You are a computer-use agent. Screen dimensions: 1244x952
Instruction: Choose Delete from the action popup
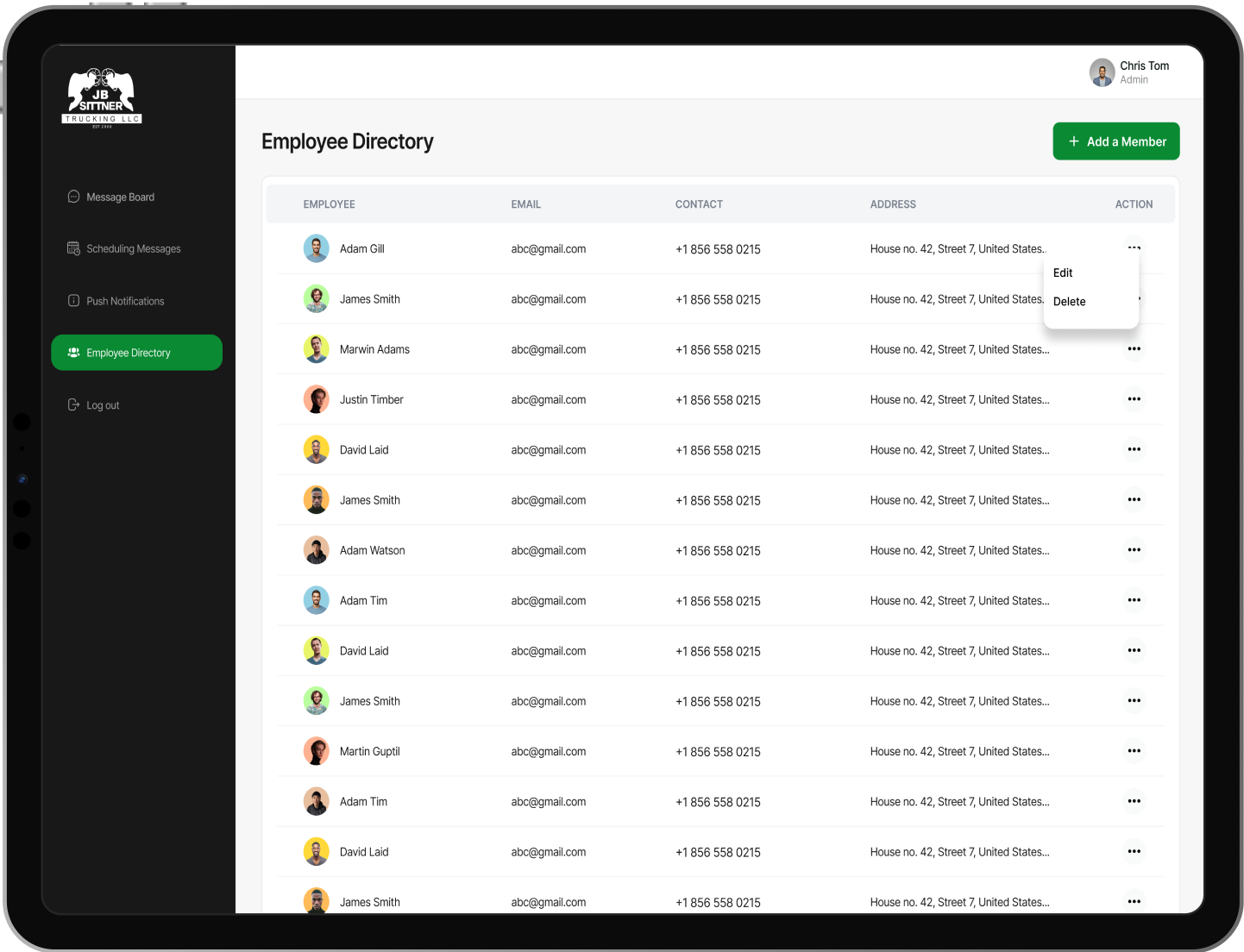pyautogui.click(x=1069, y=302)
